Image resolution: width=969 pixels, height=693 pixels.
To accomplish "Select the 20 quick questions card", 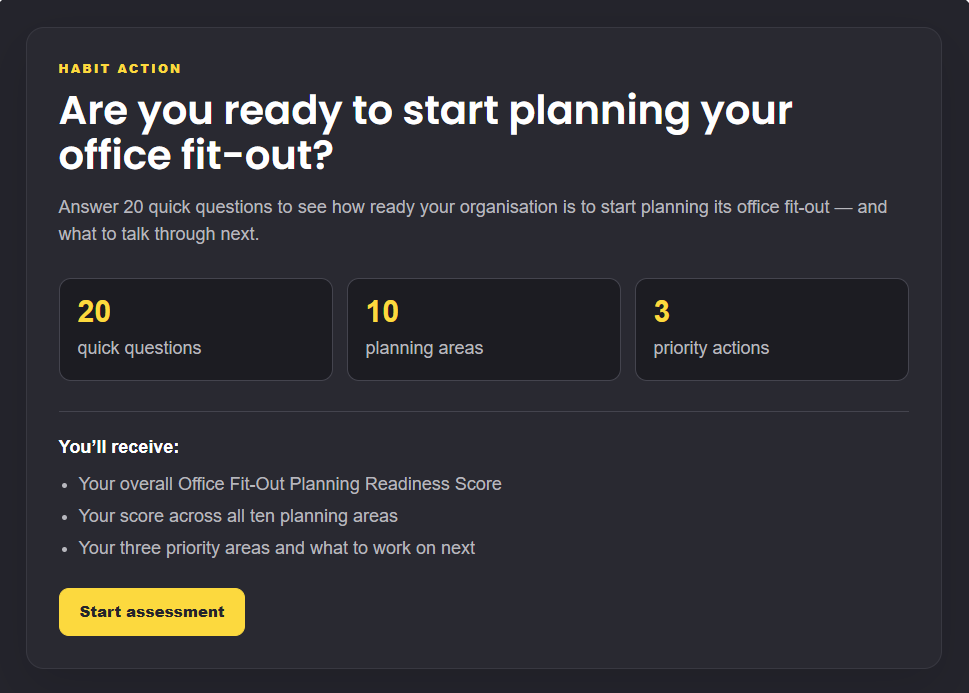I will (196, 329).
